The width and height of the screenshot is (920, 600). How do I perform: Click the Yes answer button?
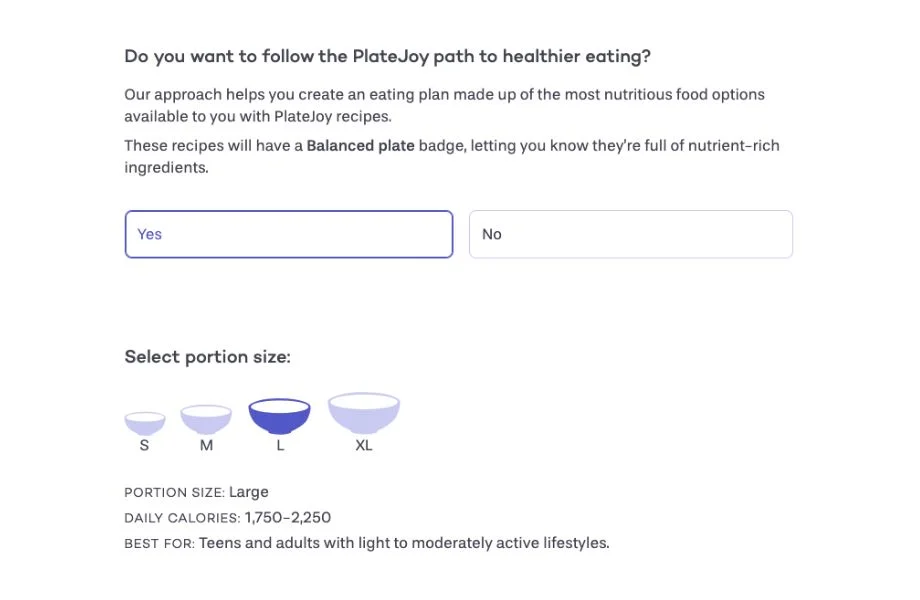click(288, 234)
